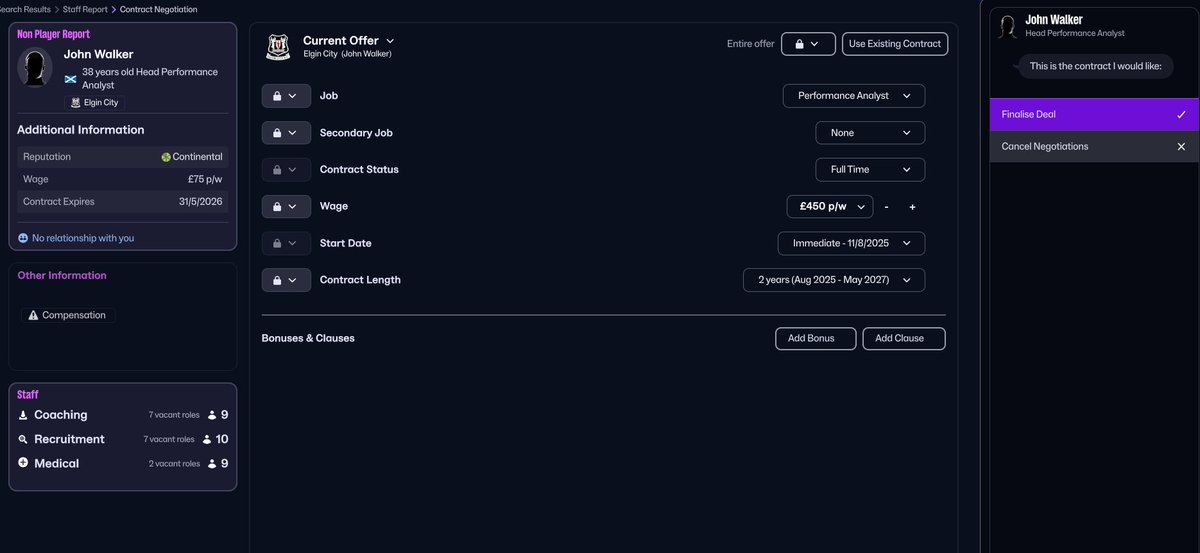Toggle the lock for Contract Length row
1200x553 pixels.
[286, 280]
